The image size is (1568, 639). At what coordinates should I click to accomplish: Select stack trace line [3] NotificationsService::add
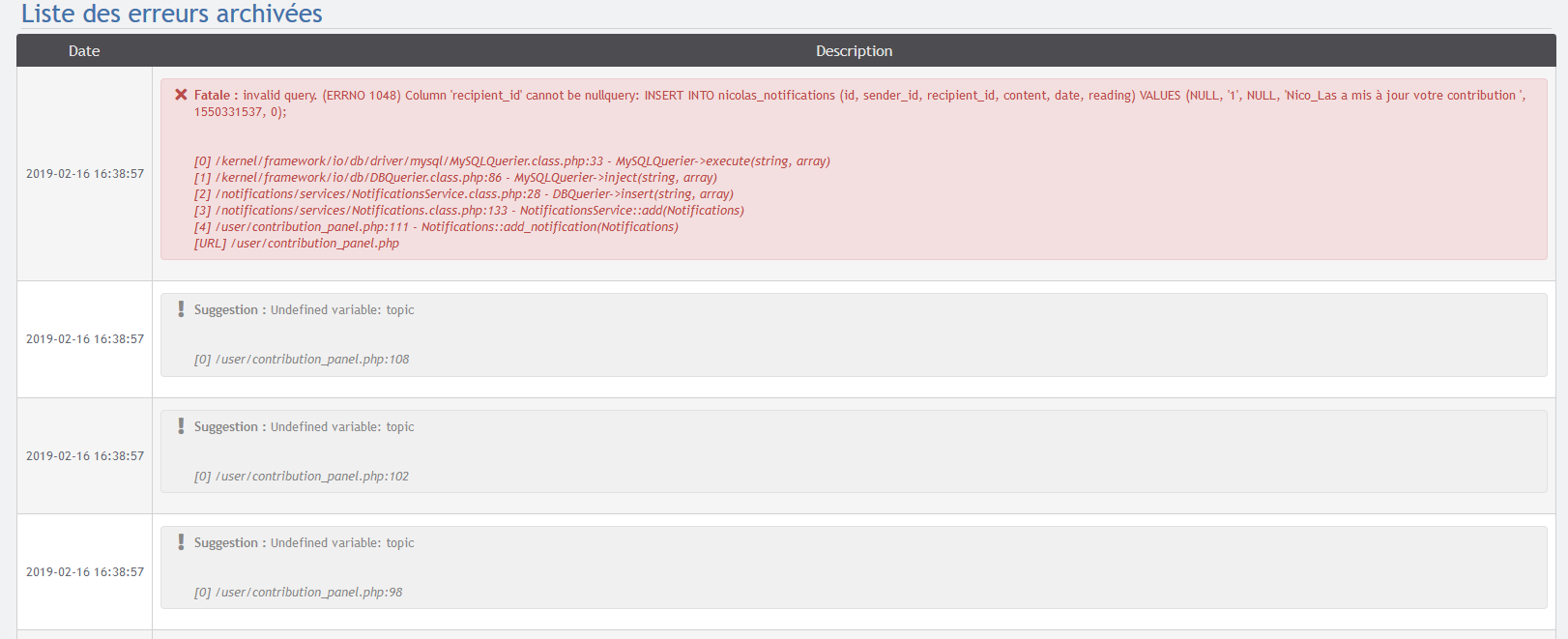point(469,211)
